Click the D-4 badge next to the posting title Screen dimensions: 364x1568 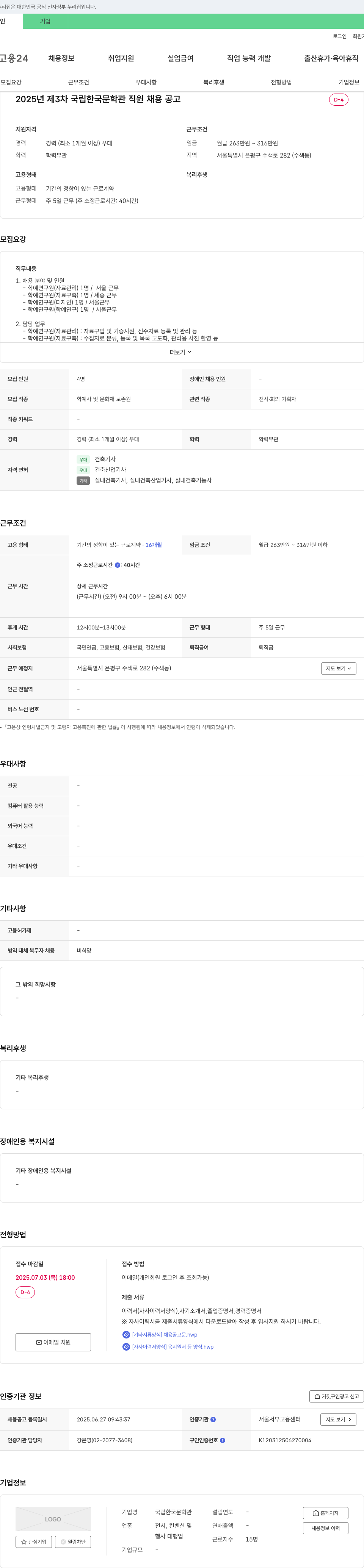[x=338, y=99]
